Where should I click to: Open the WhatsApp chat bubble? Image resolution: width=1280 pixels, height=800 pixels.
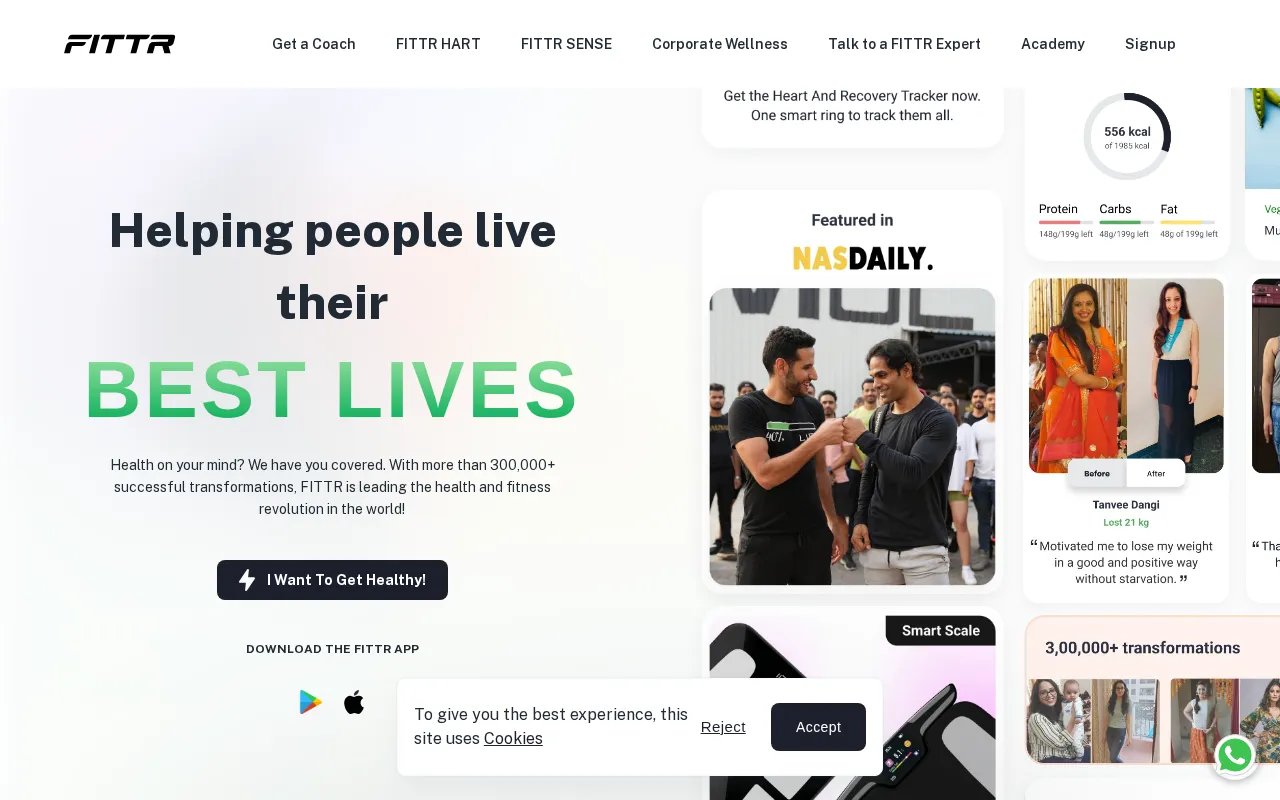point(1235,756)
